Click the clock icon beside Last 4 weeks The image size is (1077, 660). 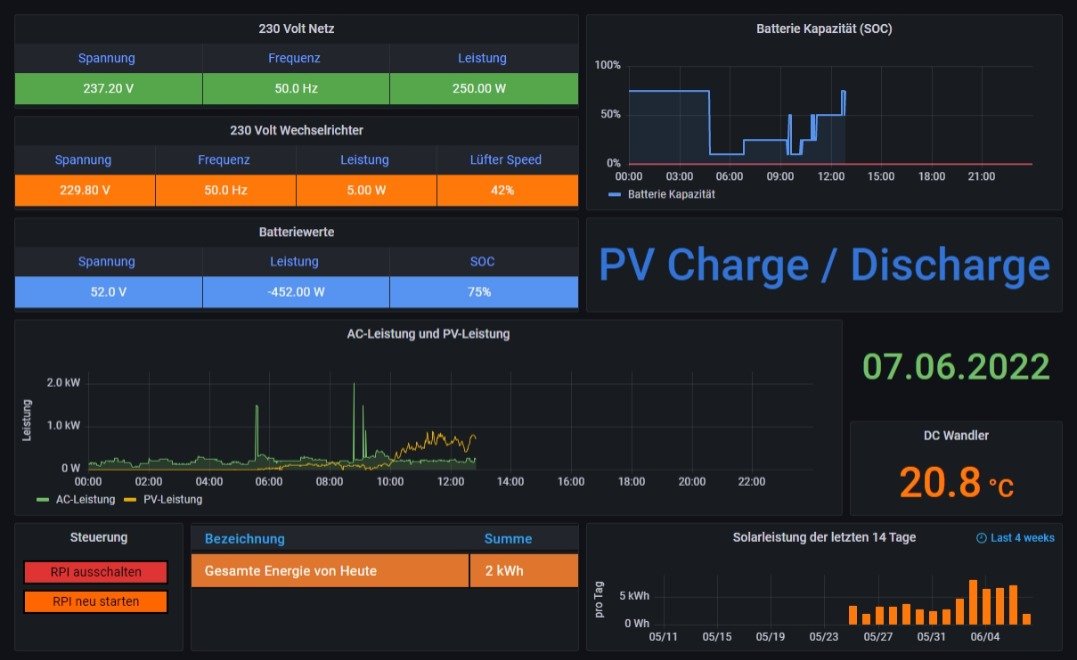981,538
